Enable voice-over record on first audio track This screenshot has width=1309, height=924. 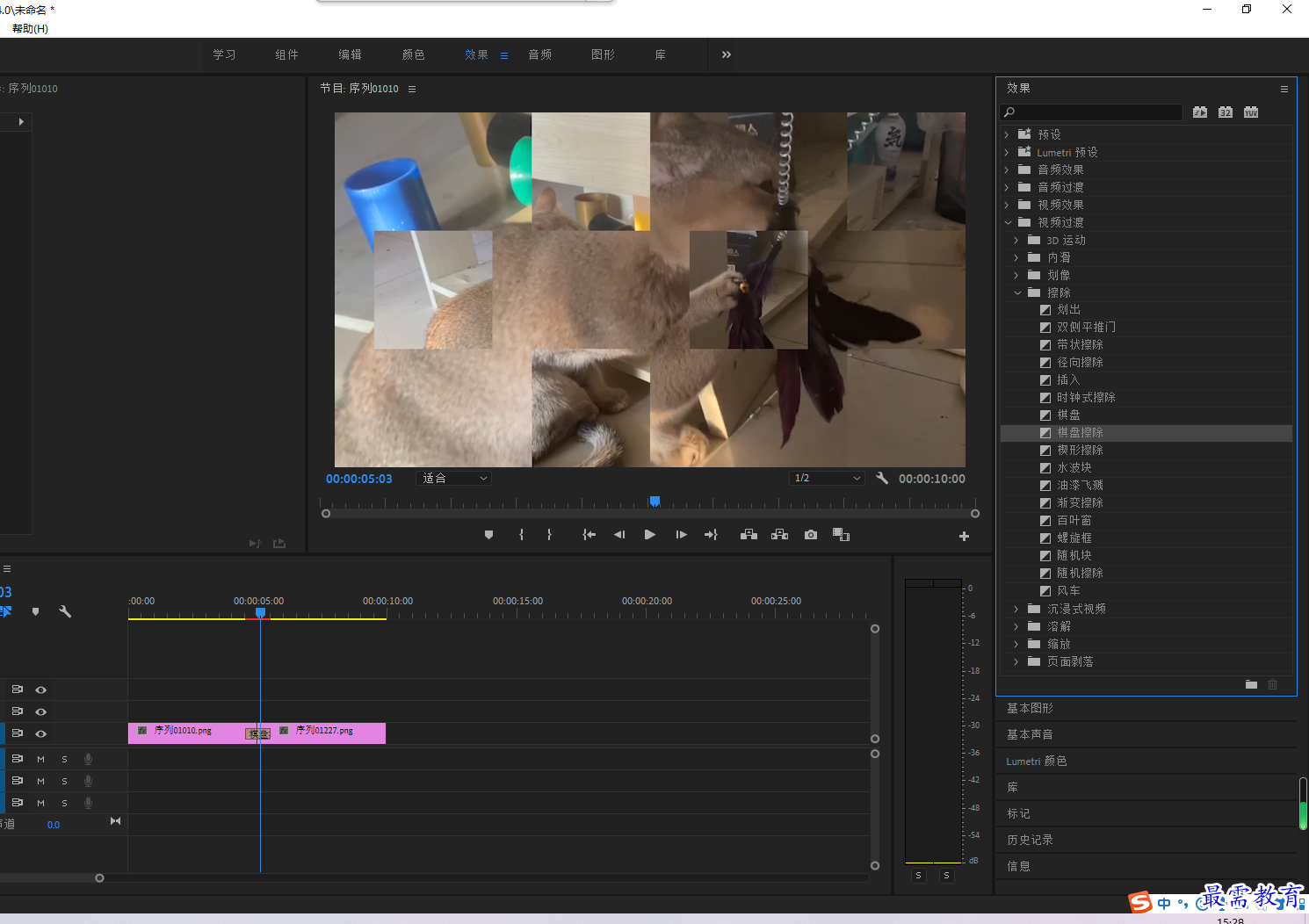[88, 759]
